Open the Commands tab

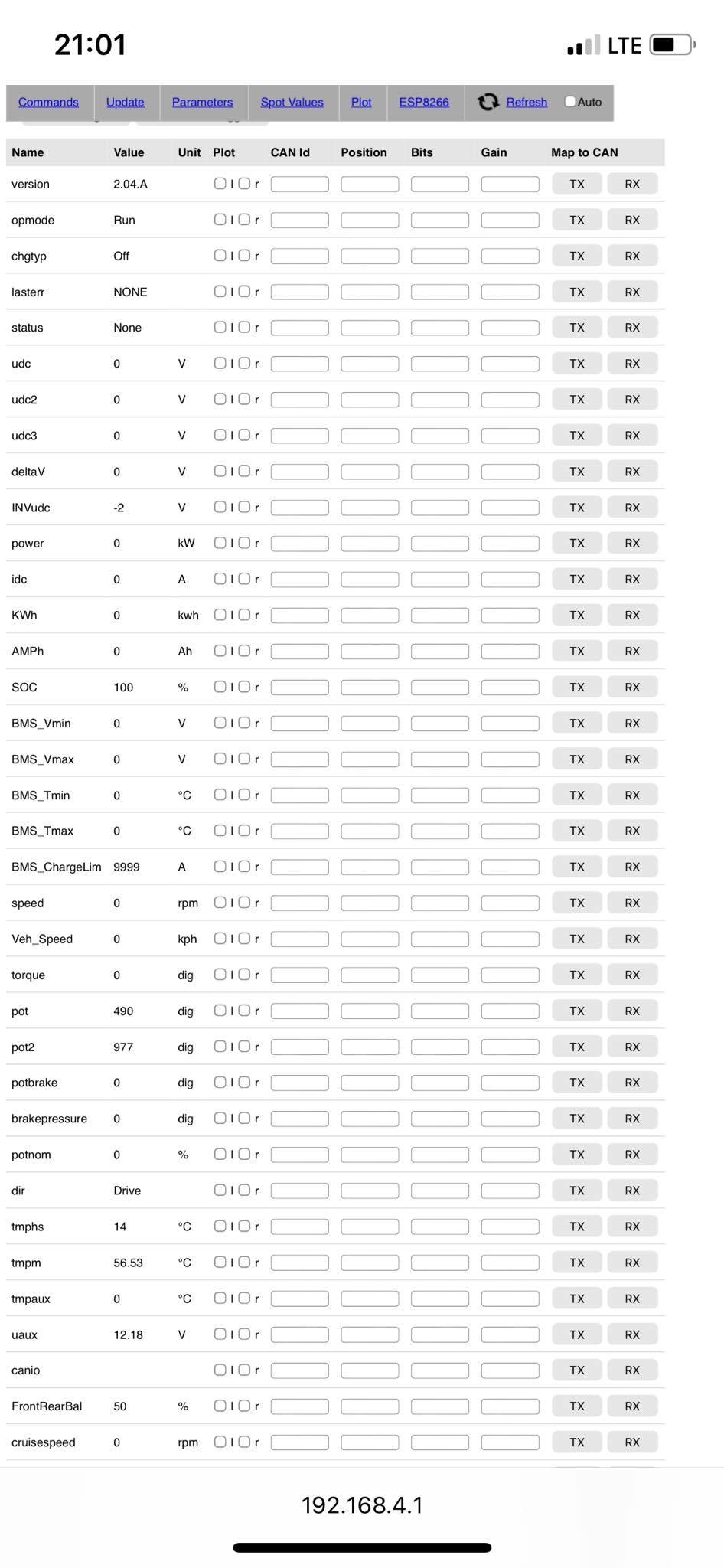pyautogui.click(x=48, y=102)
